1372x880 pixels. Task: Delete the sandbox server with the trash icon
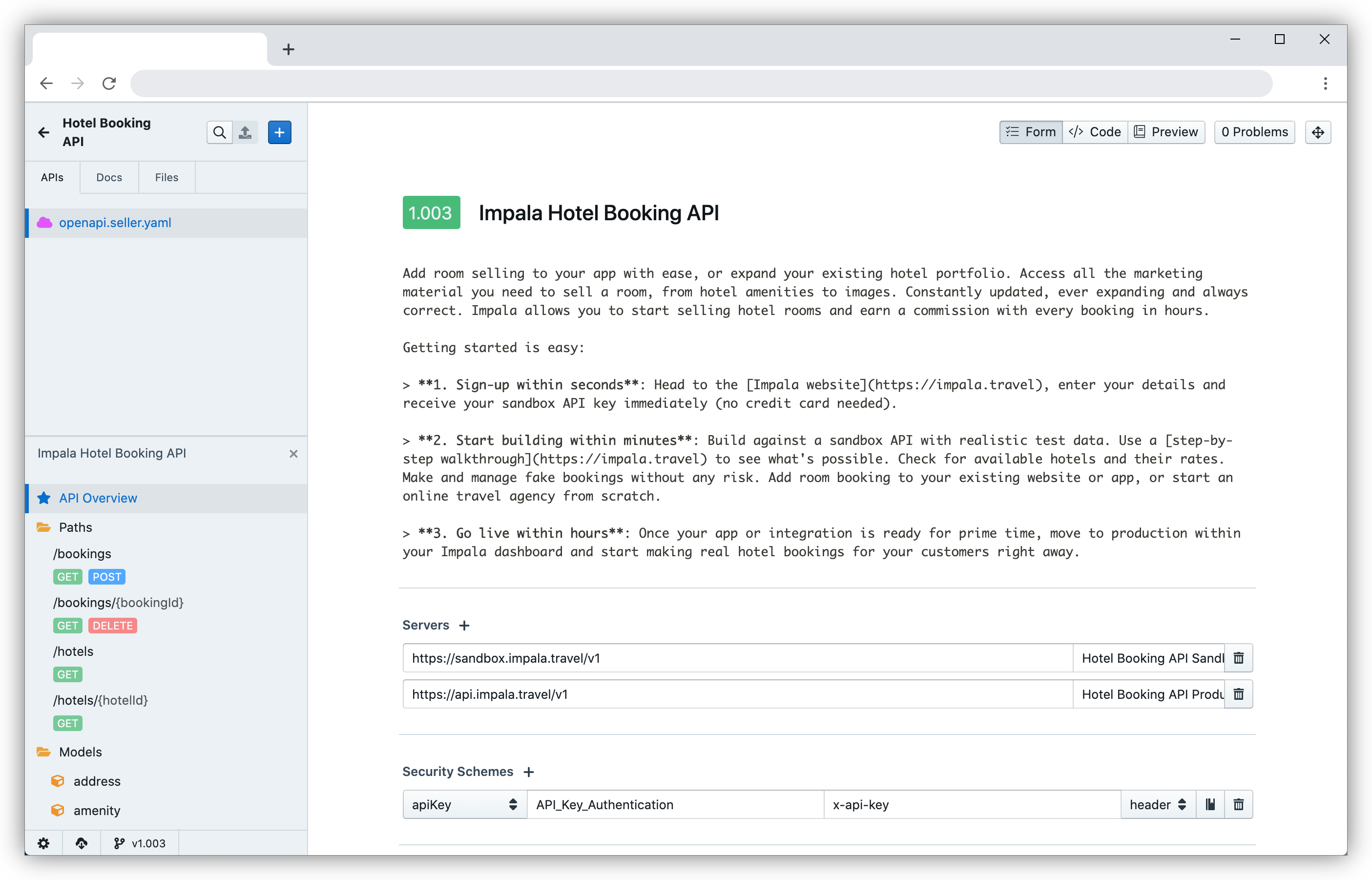click(1238, 658)
